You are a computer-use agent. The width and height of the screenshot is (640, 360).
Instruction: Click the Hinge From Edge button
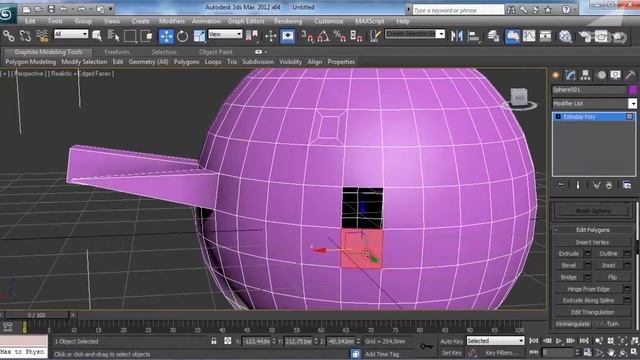click(588, 289)
